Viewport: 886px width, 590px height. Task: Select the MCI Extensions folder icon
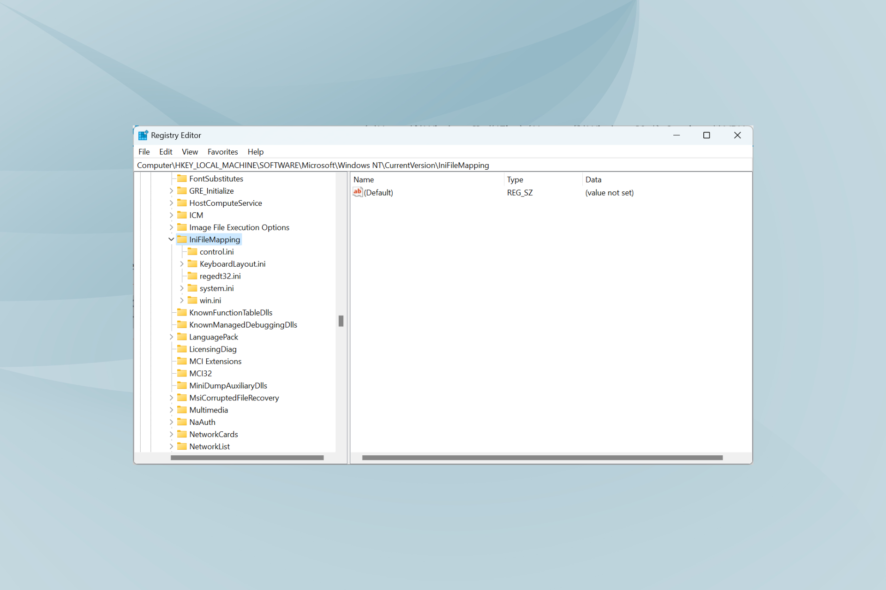click(x=182, y=361)
